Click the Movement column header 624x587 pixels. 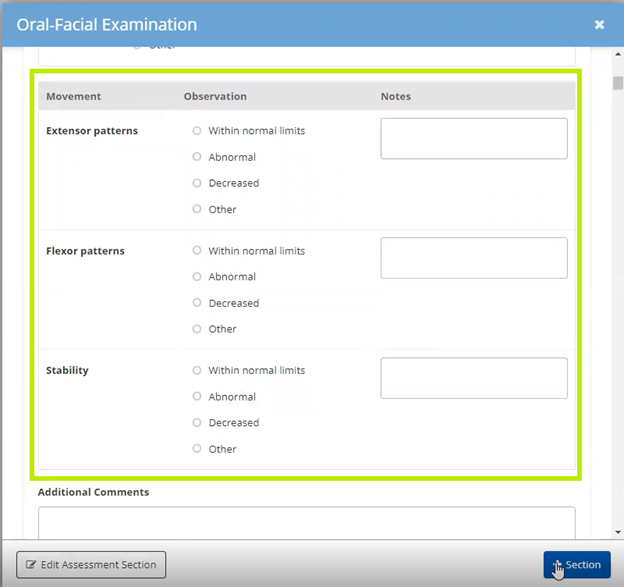pyautogui.click(x=74, y=96)
